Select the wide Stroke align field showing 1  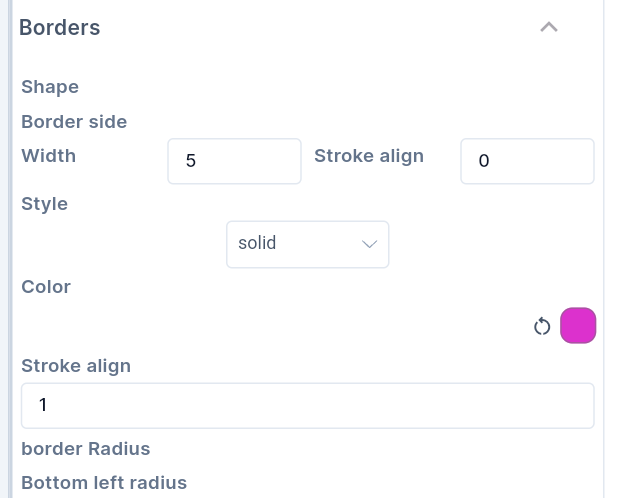click(307, 405)
